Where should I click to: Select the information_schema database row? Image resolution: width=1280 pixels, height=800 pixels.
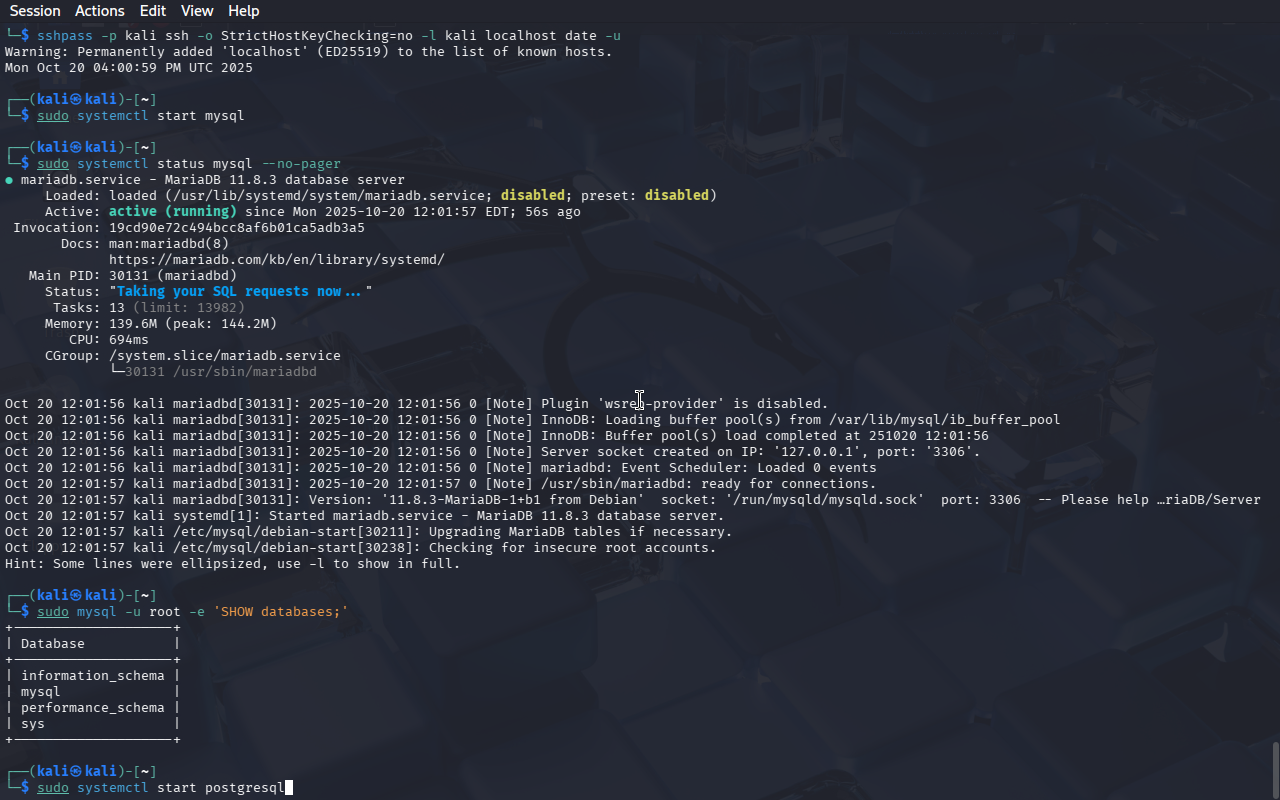[92, 676]
